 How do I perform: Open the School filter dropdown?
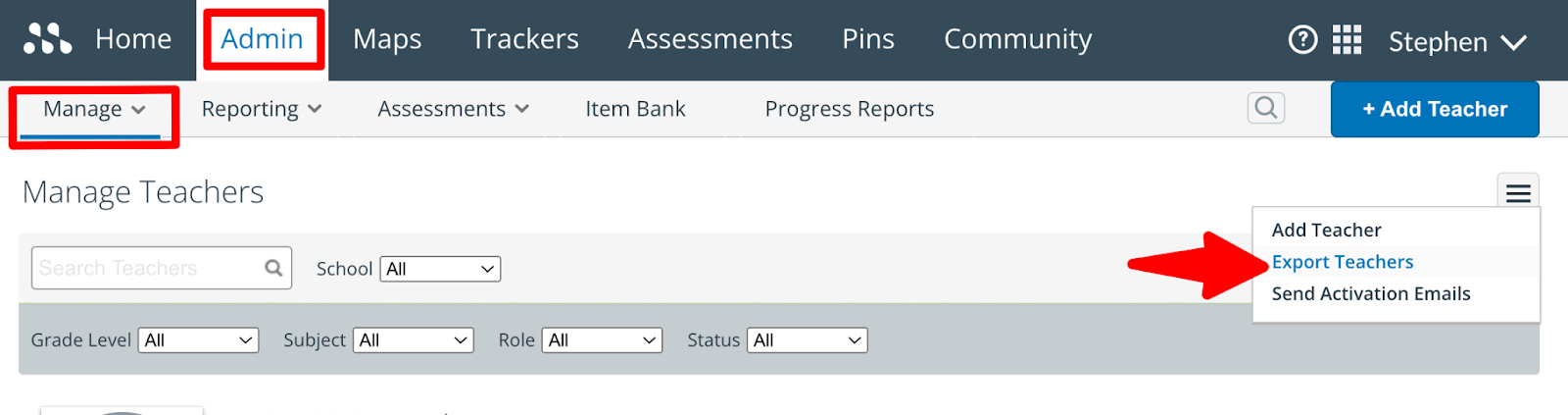point(440,269)
